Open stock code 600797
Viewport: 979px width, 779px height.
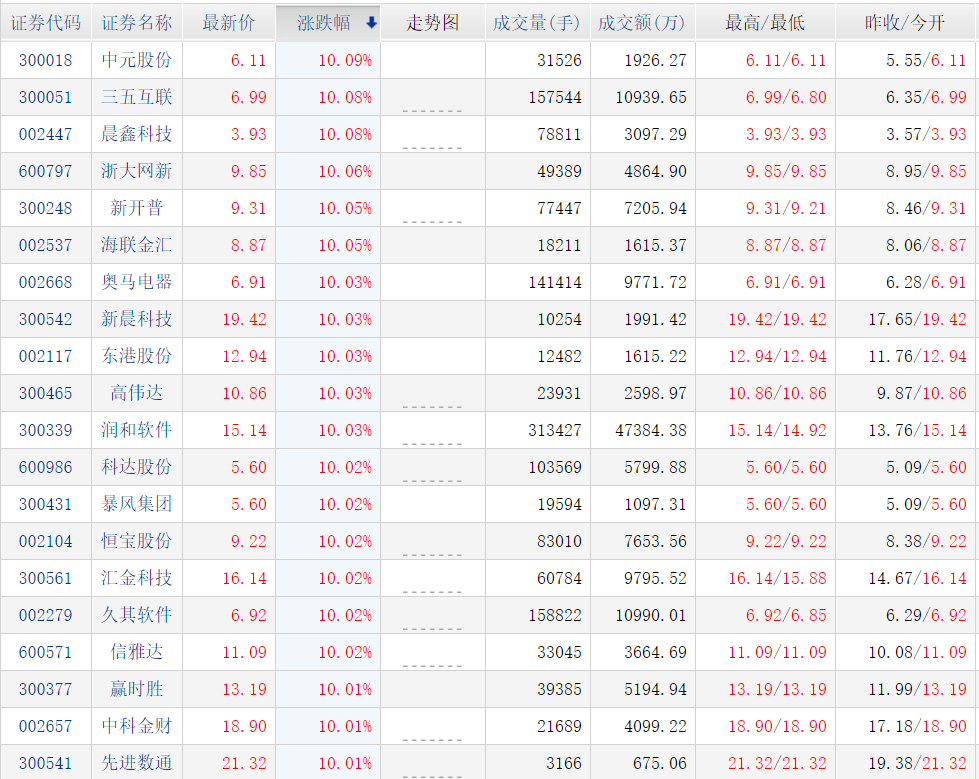click(x=46, y=171)
